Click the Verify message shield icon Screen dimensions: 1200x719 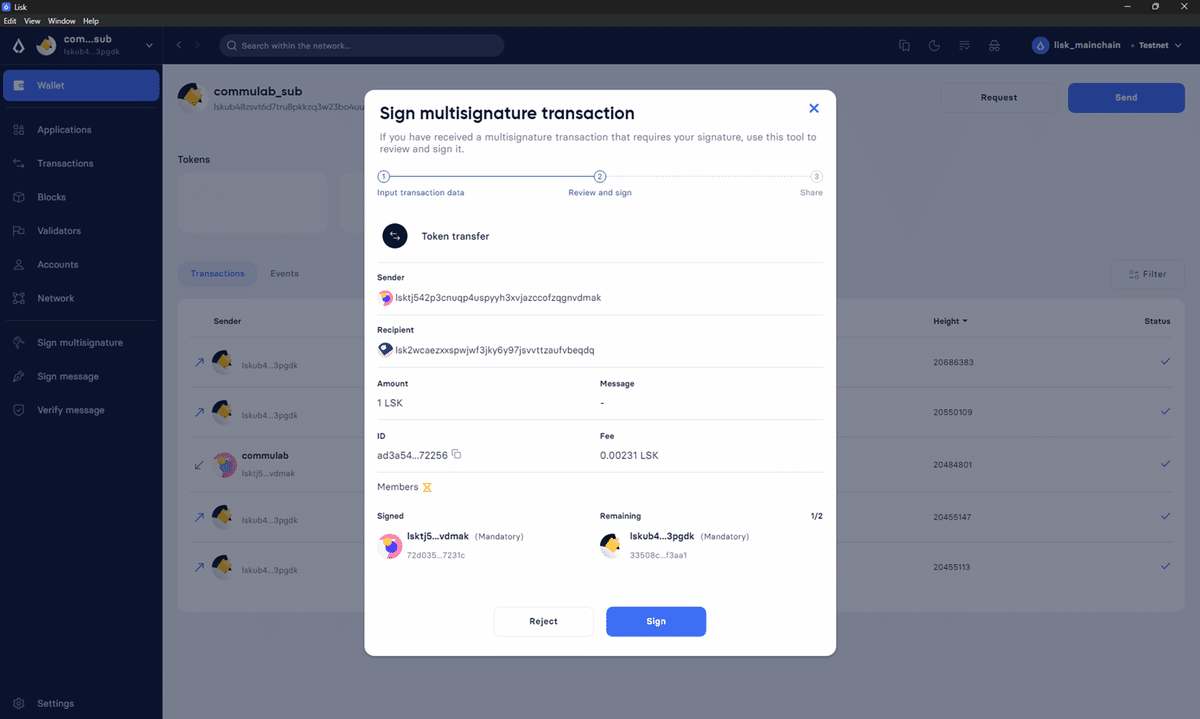pos(18,410)
